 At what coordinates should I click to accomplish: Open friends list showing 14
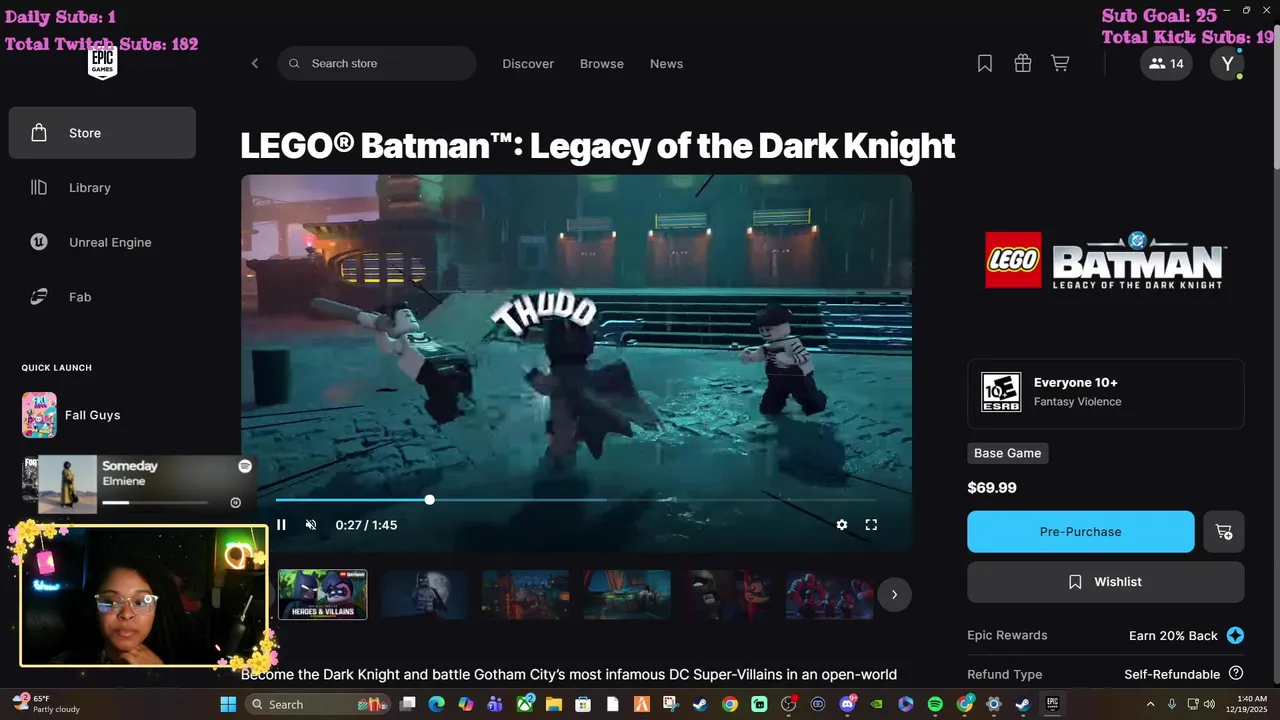(x=1166, y=64)
